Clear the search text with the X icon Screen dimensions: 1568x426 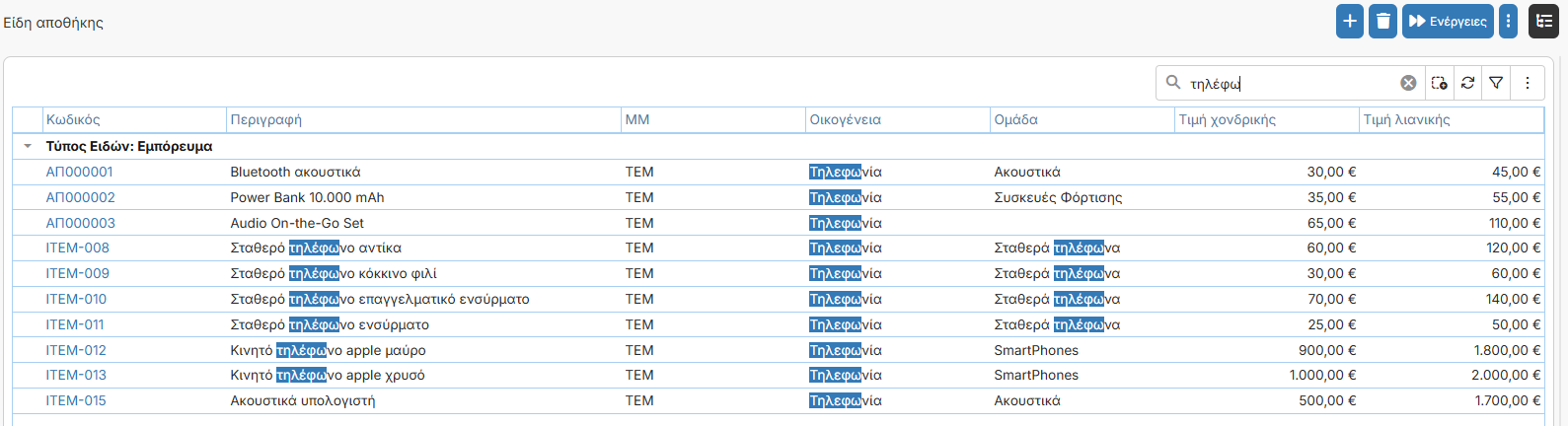pyautogui.click(x=1408, y=83)
